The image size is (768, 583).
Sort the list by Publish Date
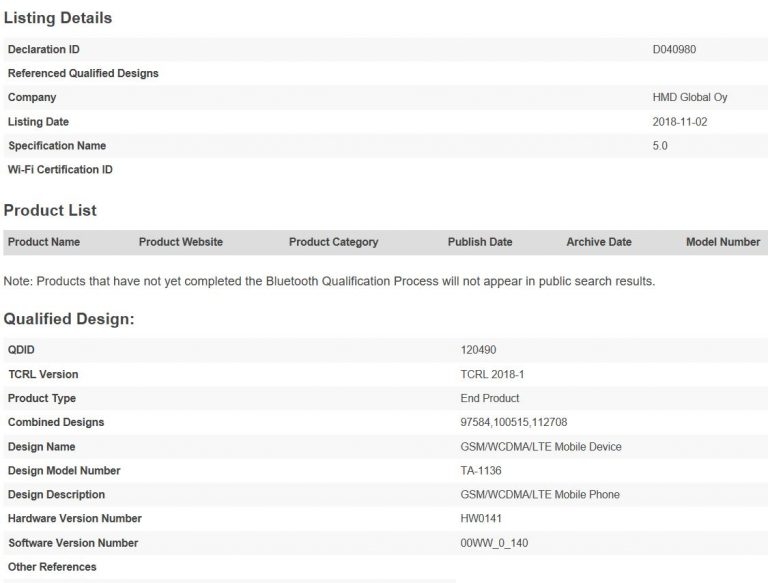click(x=480, y=242)
